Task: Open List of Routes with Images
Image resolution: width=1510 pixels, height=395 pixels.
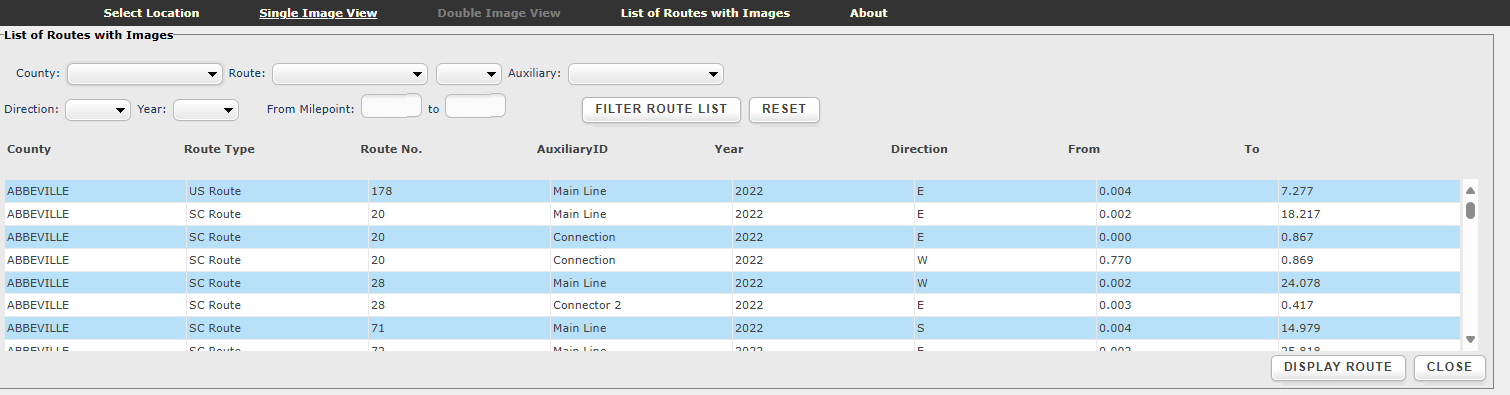Action: click(705, 13)
